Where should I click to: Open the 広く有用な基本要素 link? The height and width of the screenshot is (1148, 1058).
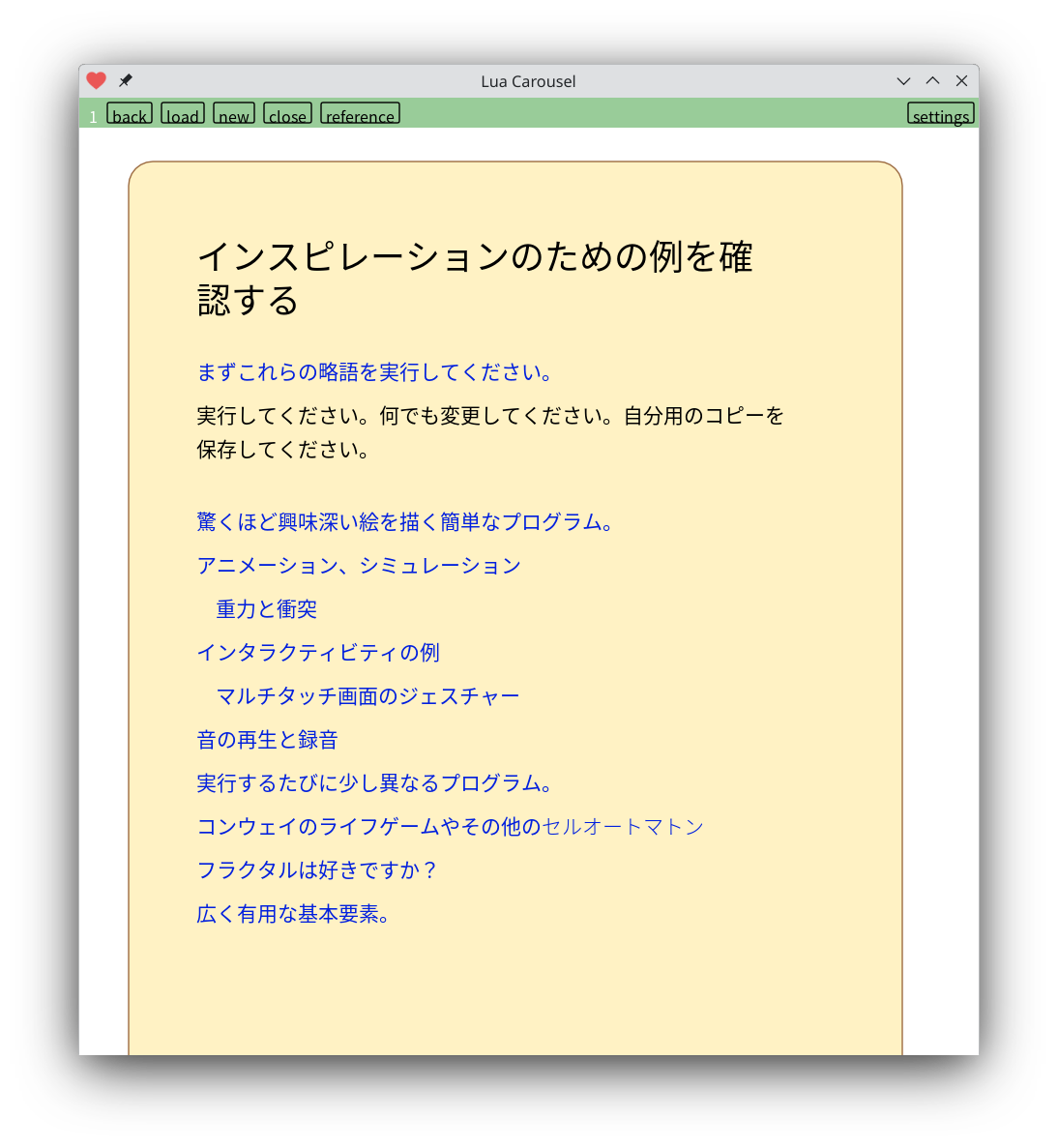point(293,914)
